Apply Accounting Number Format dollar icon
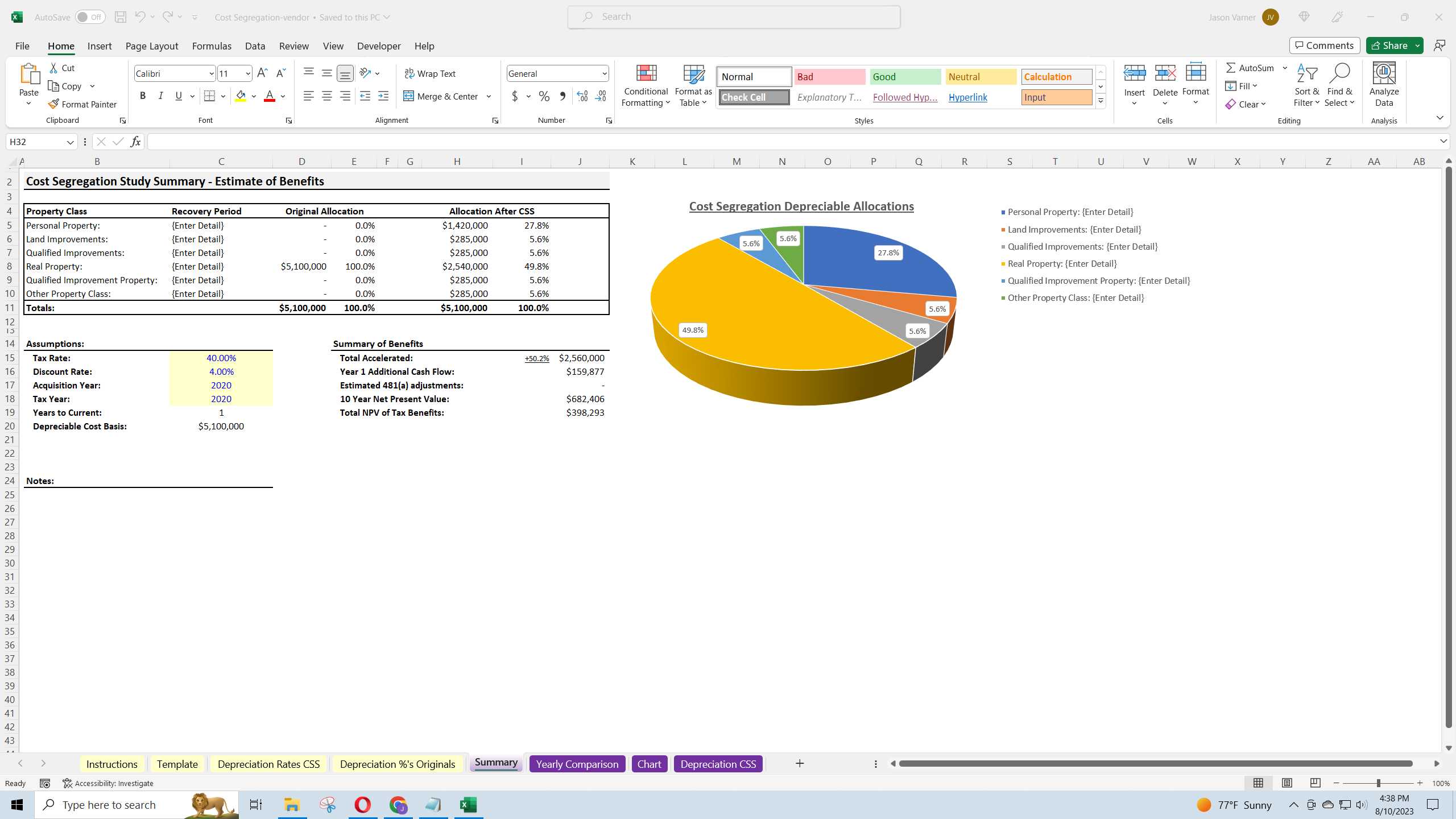 (x=515, y=96)
